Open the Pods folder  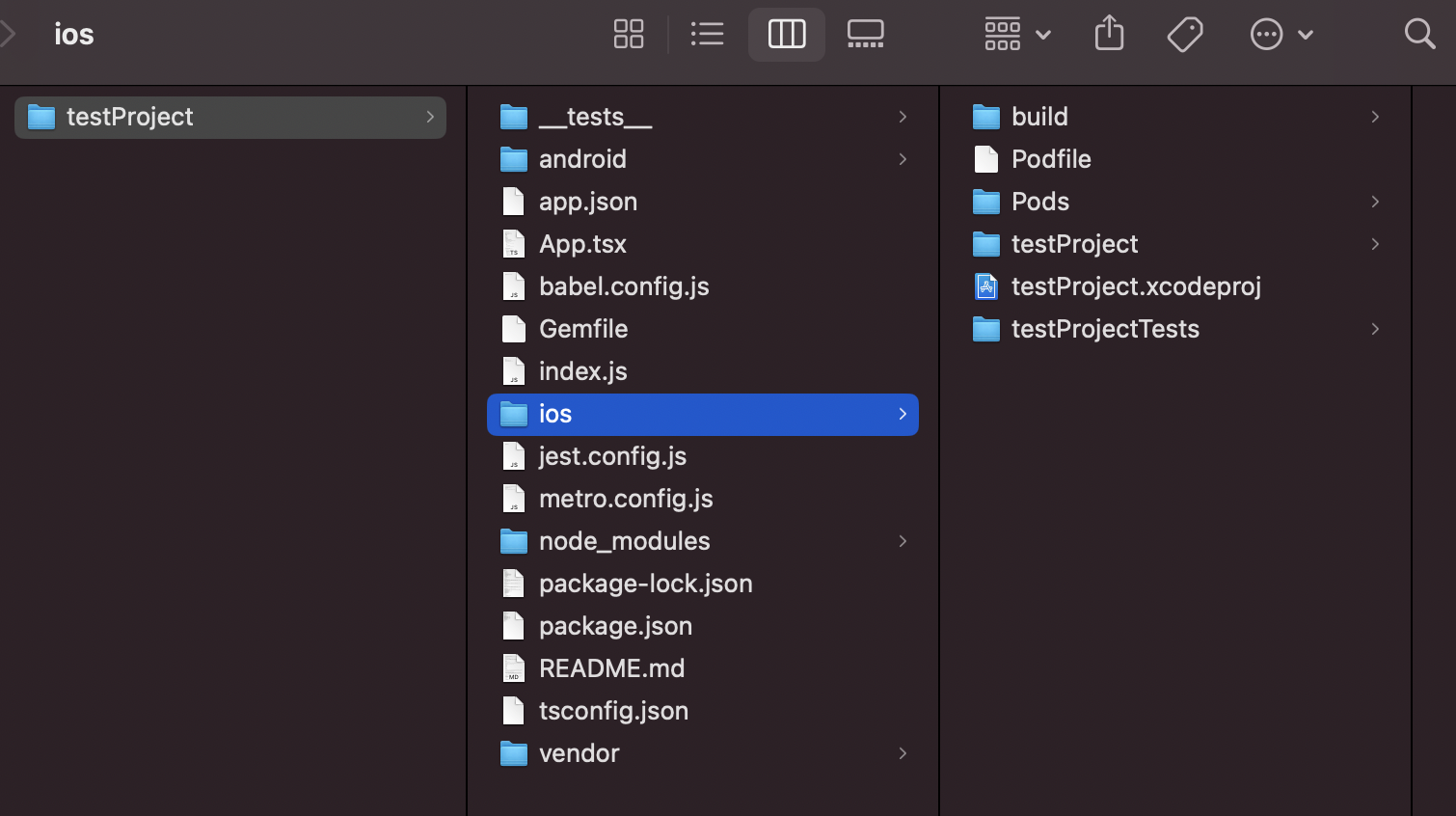coord(1175,203)
